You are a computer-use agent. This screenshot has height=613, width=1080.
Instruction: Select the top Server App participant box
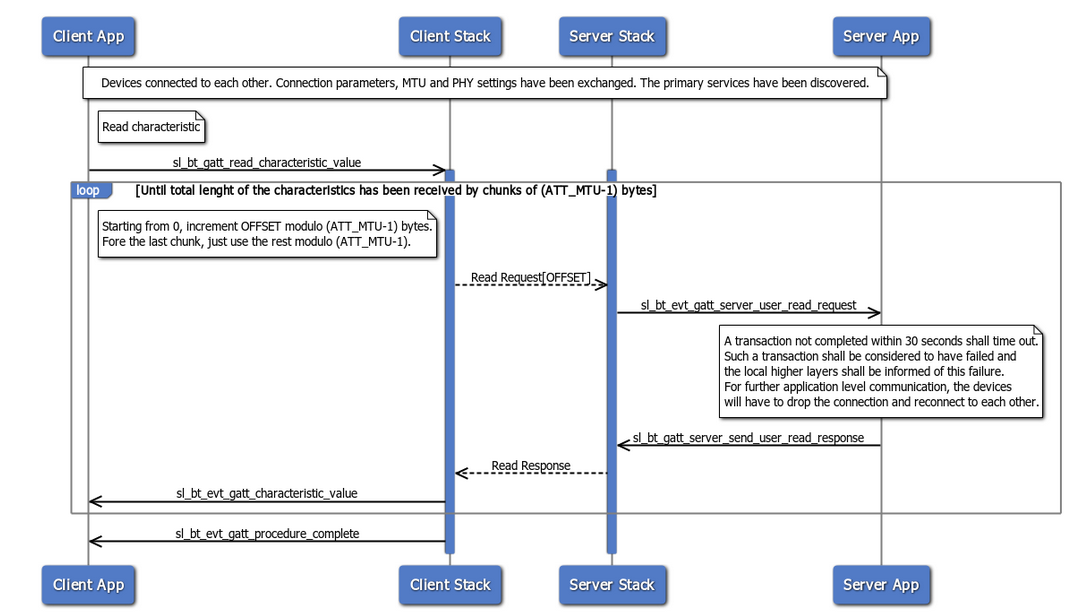(880, 37)
